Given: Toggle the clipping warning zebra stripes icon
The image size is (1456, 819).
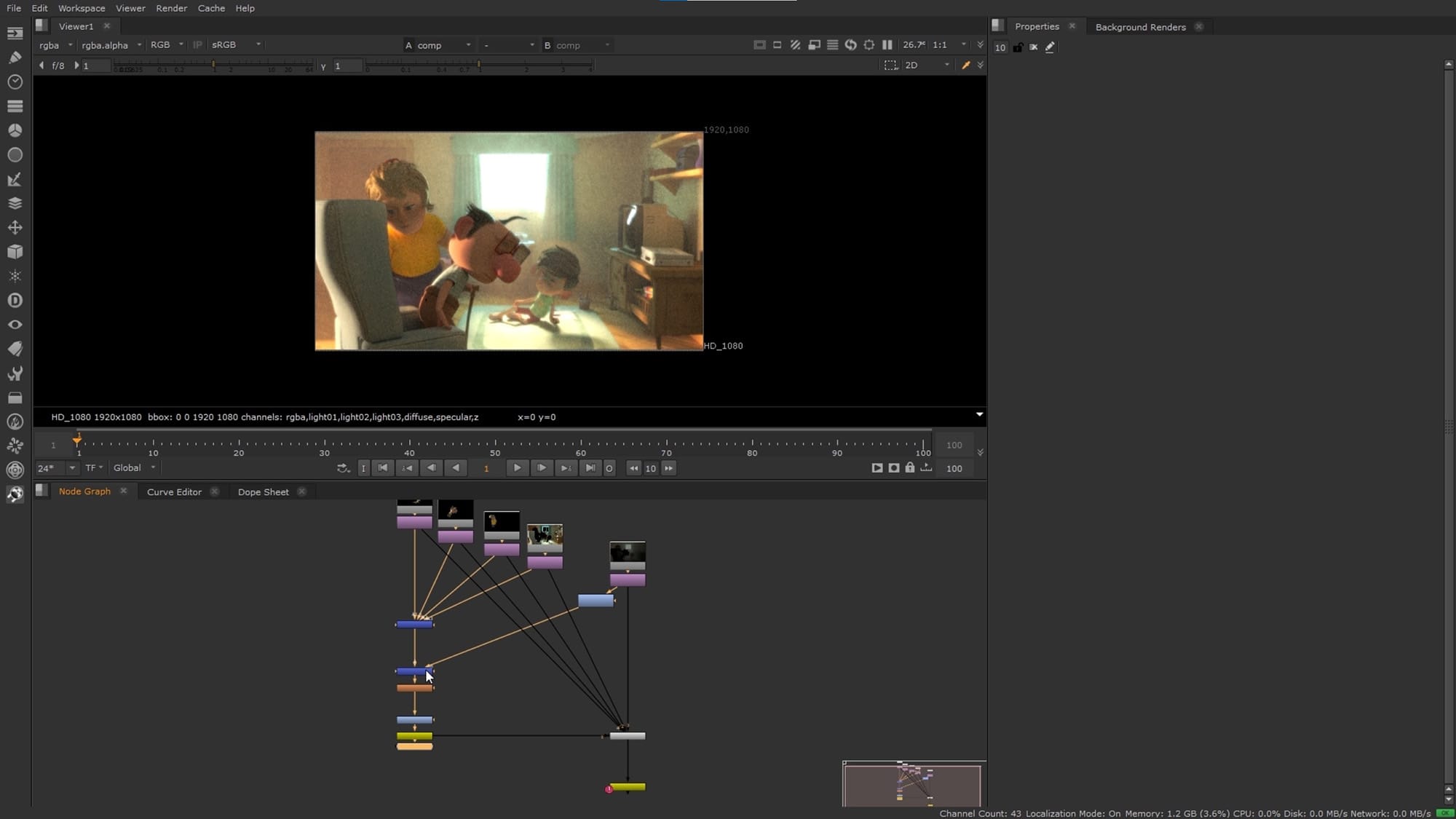Looking at the screenshot, I should click(x=795, y=44).
